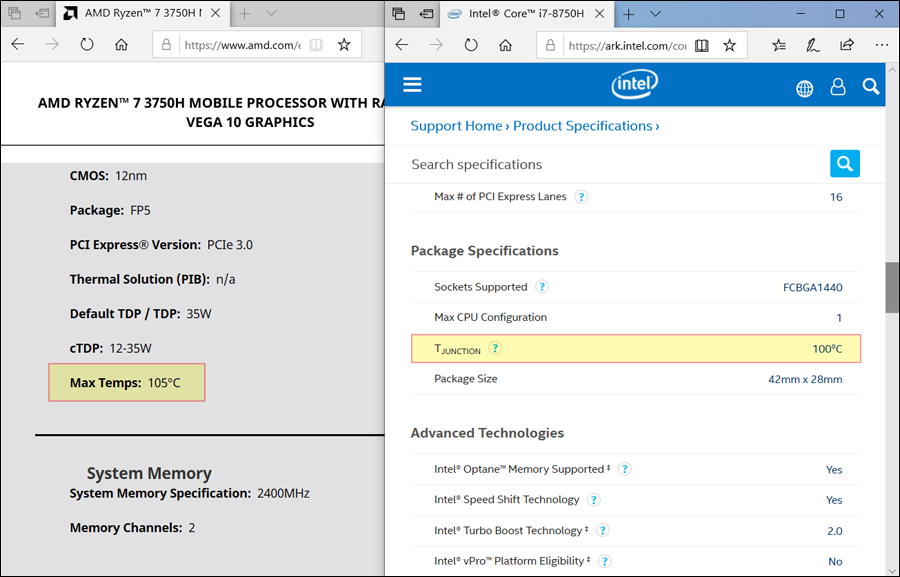The height and width of the screenshot is (577, 900).
Task: Click the blue search specifications button
Action: [x=845, y=163]
